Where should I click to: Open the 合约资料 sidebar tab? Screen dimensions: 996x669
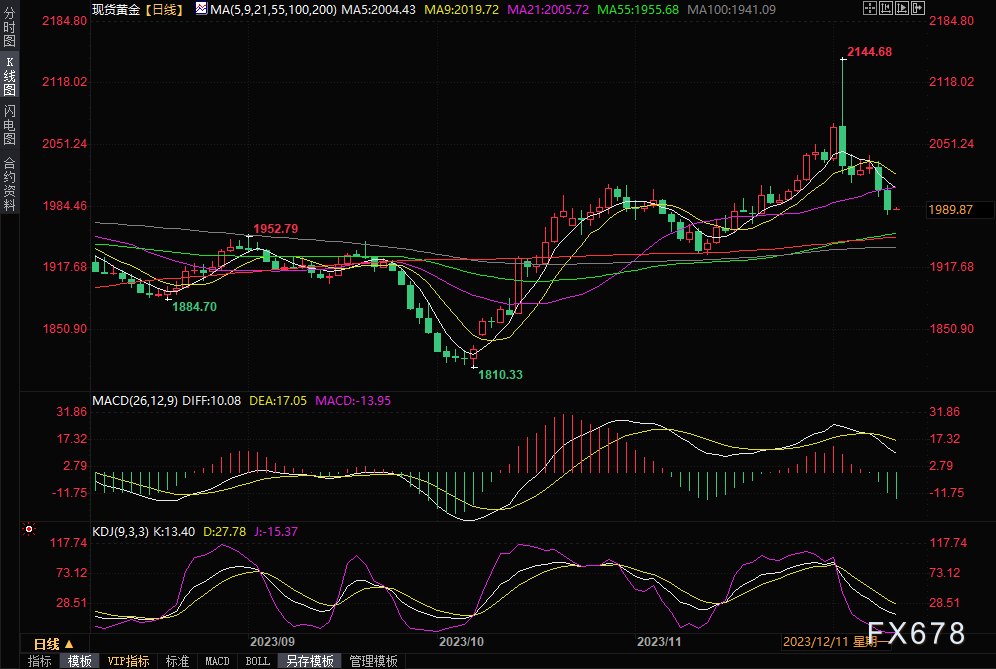point(9,184)
